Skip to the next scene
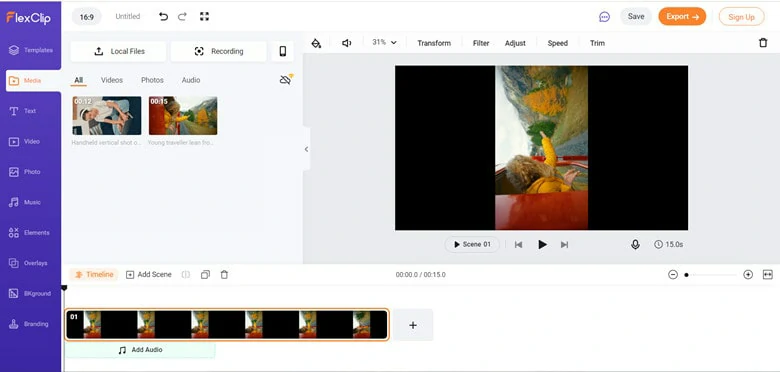Viewport: 780px width, 372px height. (564, 245)
